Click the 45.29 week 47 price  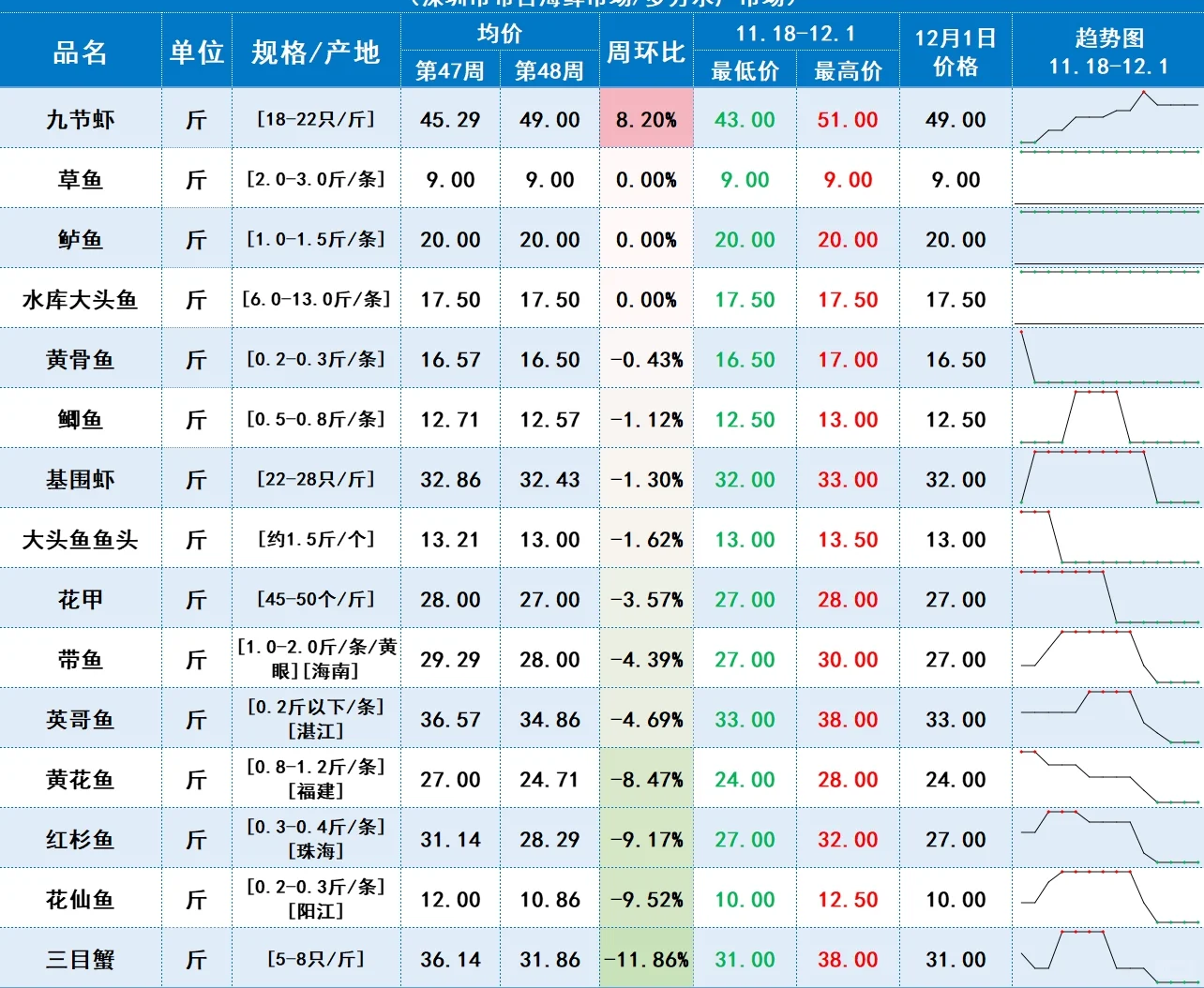tap(450, 120)
